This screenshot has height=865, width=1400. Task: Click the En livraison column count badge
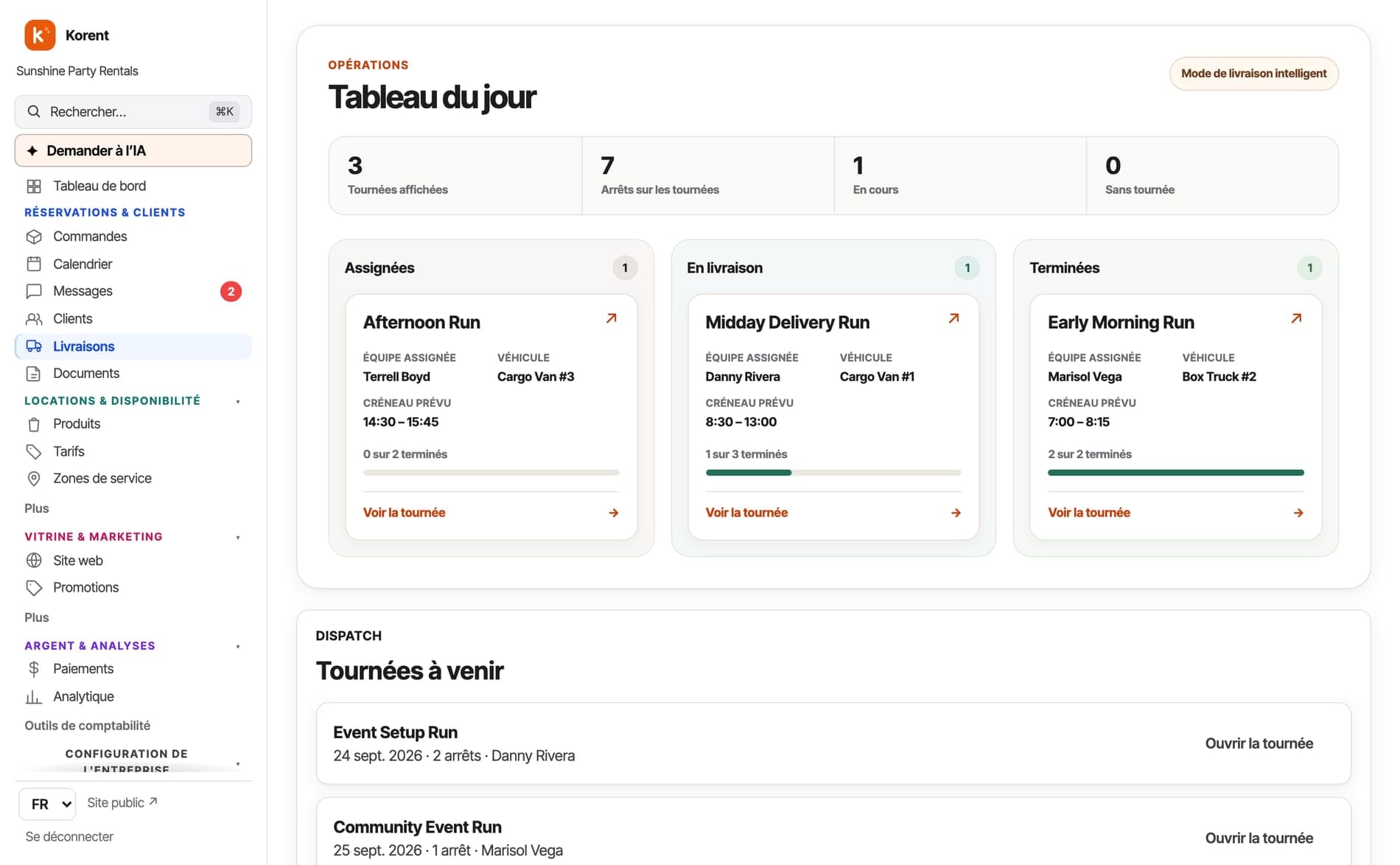coord(967,268)
